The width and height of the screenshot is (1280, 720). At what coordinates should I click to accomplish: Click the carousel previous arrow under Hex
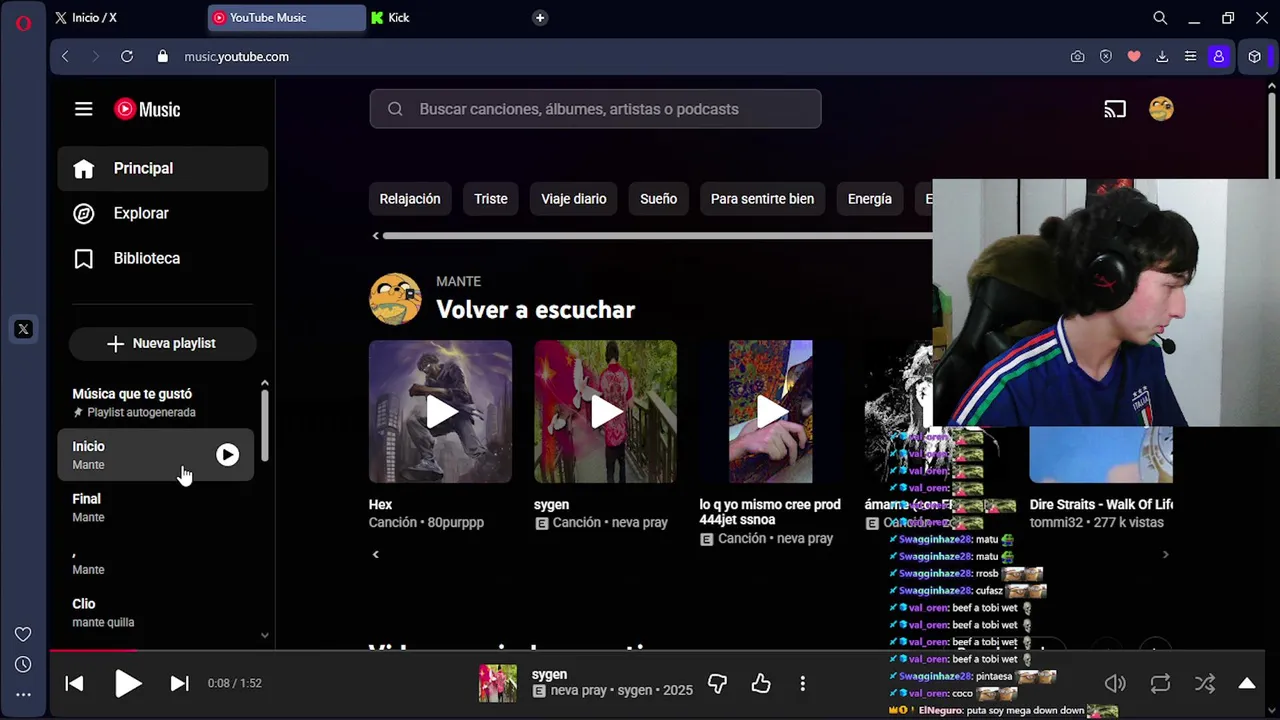376,554
